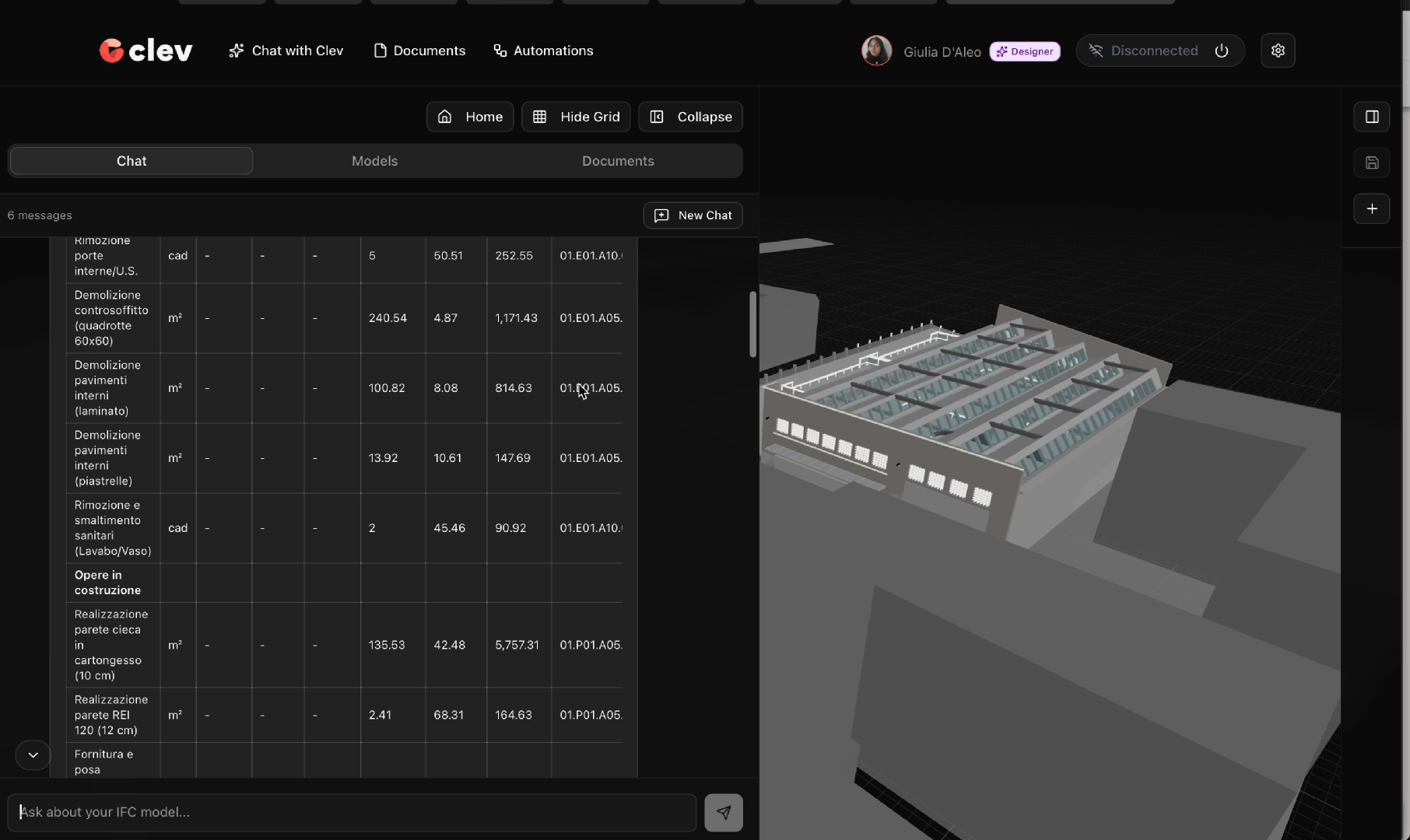Click the plus icon in viewer sidebar

click(1371, 208)
